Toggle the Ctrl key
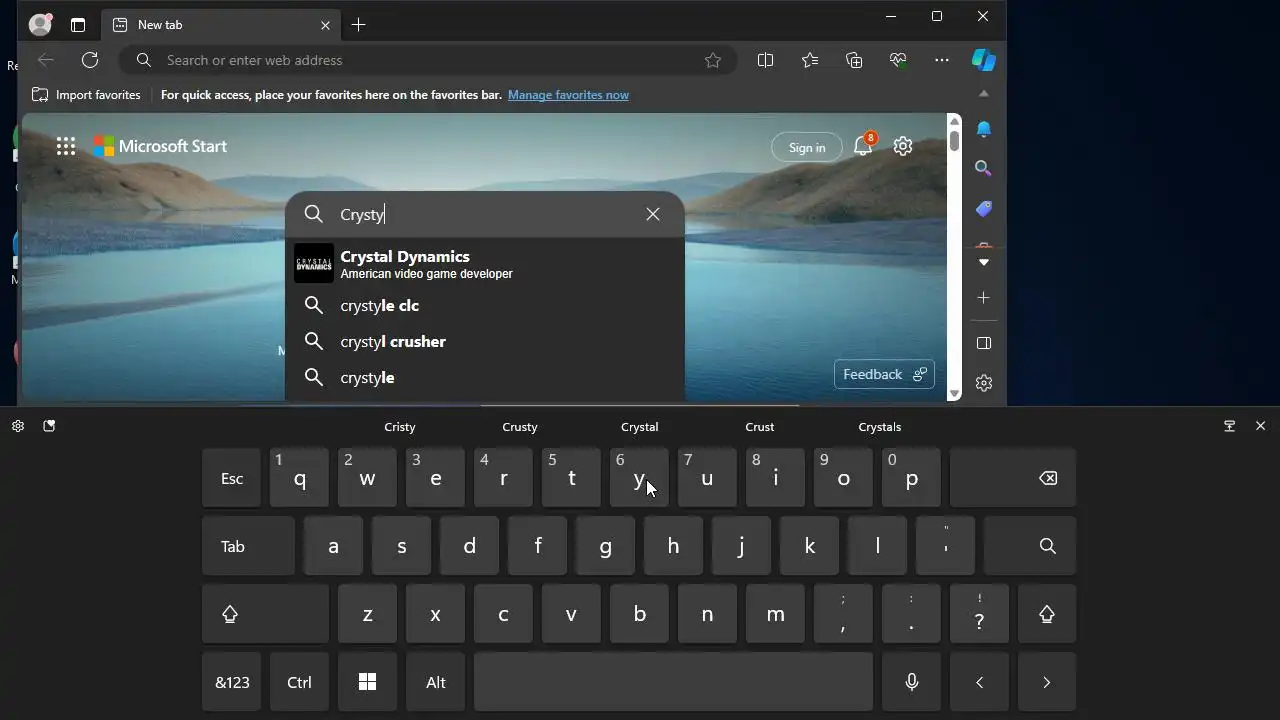1280x720 pixels. pos(300,682)
